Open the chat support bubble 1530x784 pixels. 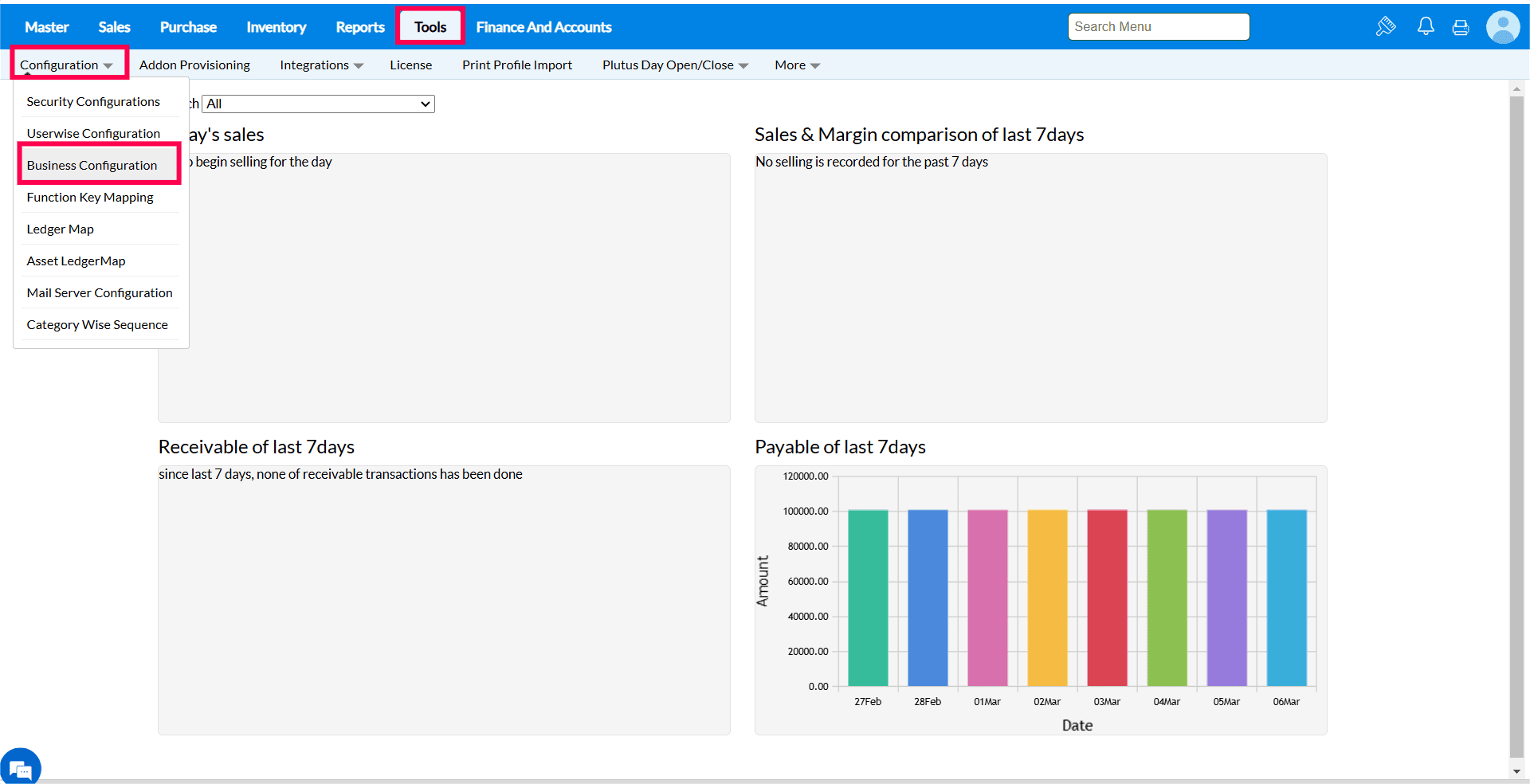pyautogui.click(x=20, y=768)
